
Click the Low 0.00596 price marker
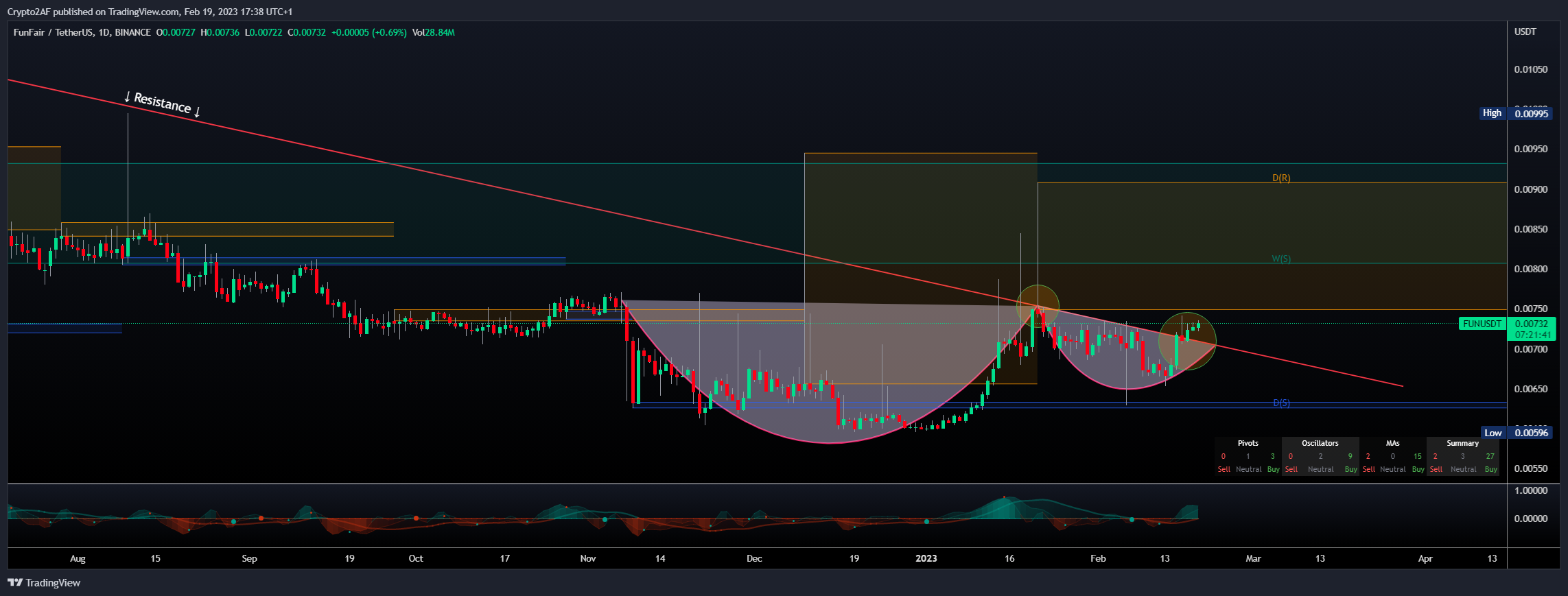tap(1517, 433)
